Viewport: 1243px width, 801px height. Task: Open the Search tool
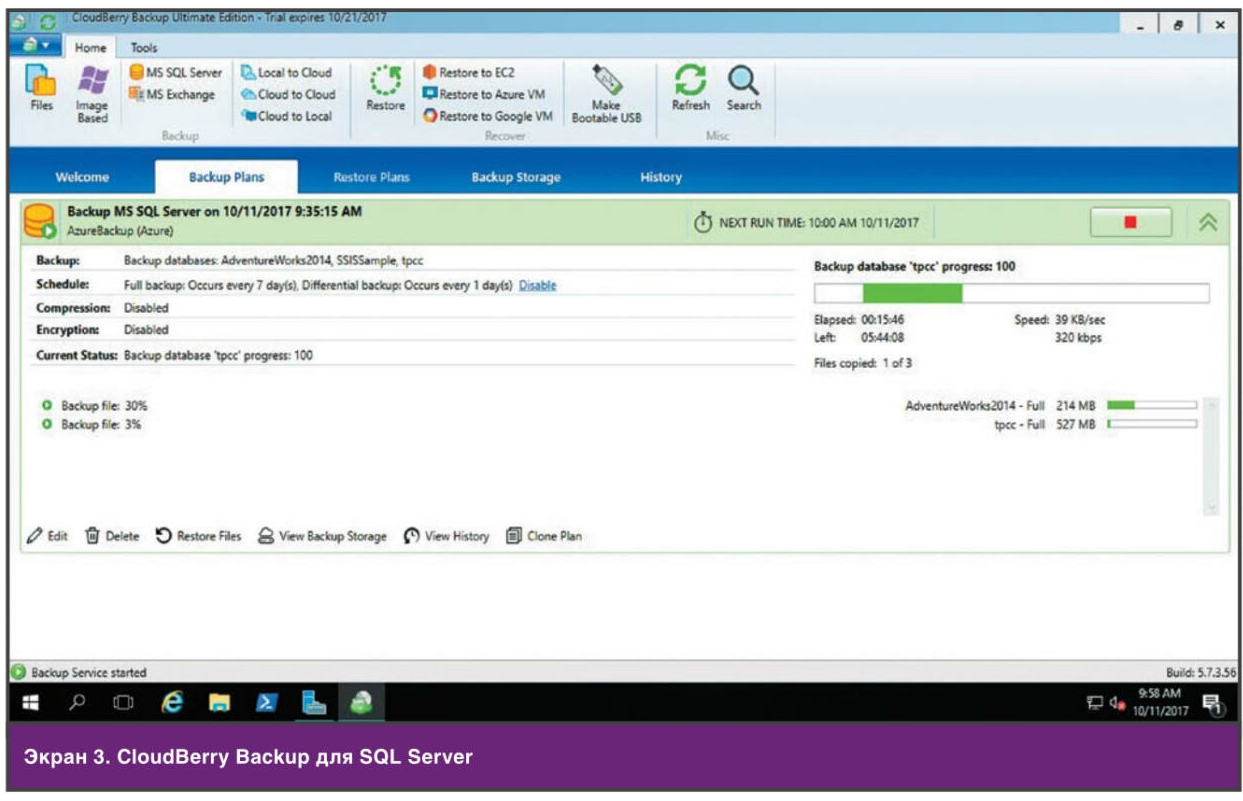[x=743, y=88]
